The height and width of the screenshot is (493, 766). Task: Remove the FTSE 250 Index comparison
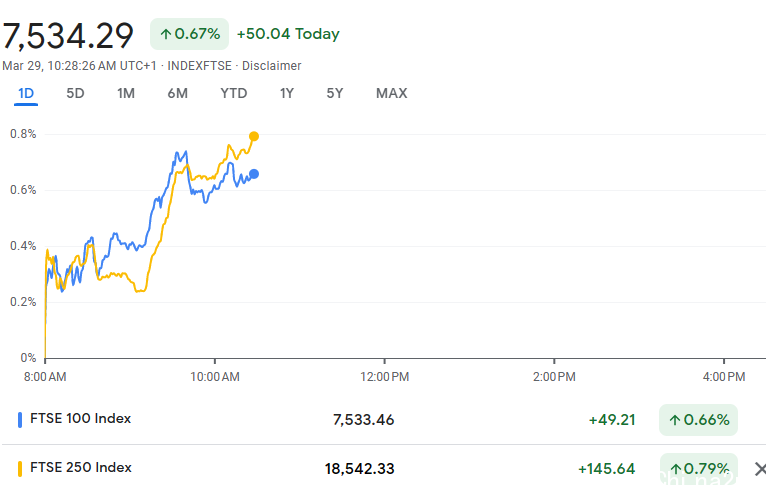click(x=759, y=468)
